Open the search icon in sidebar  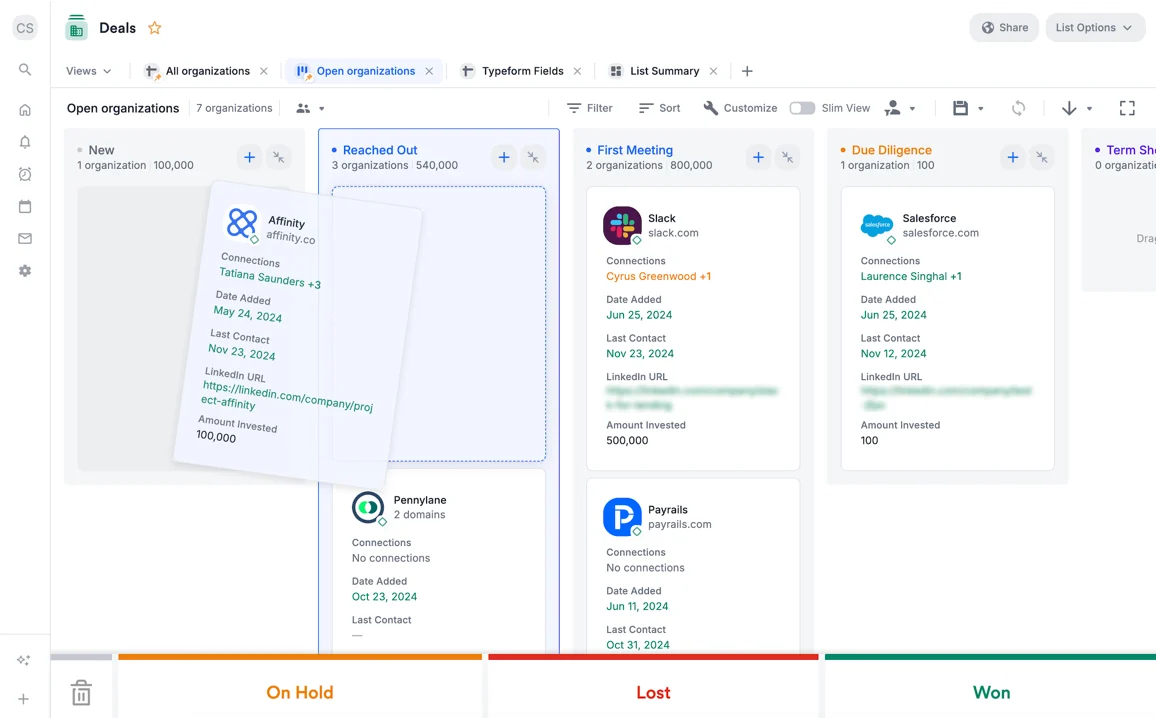pyautogui.click(x=24, y=69)
